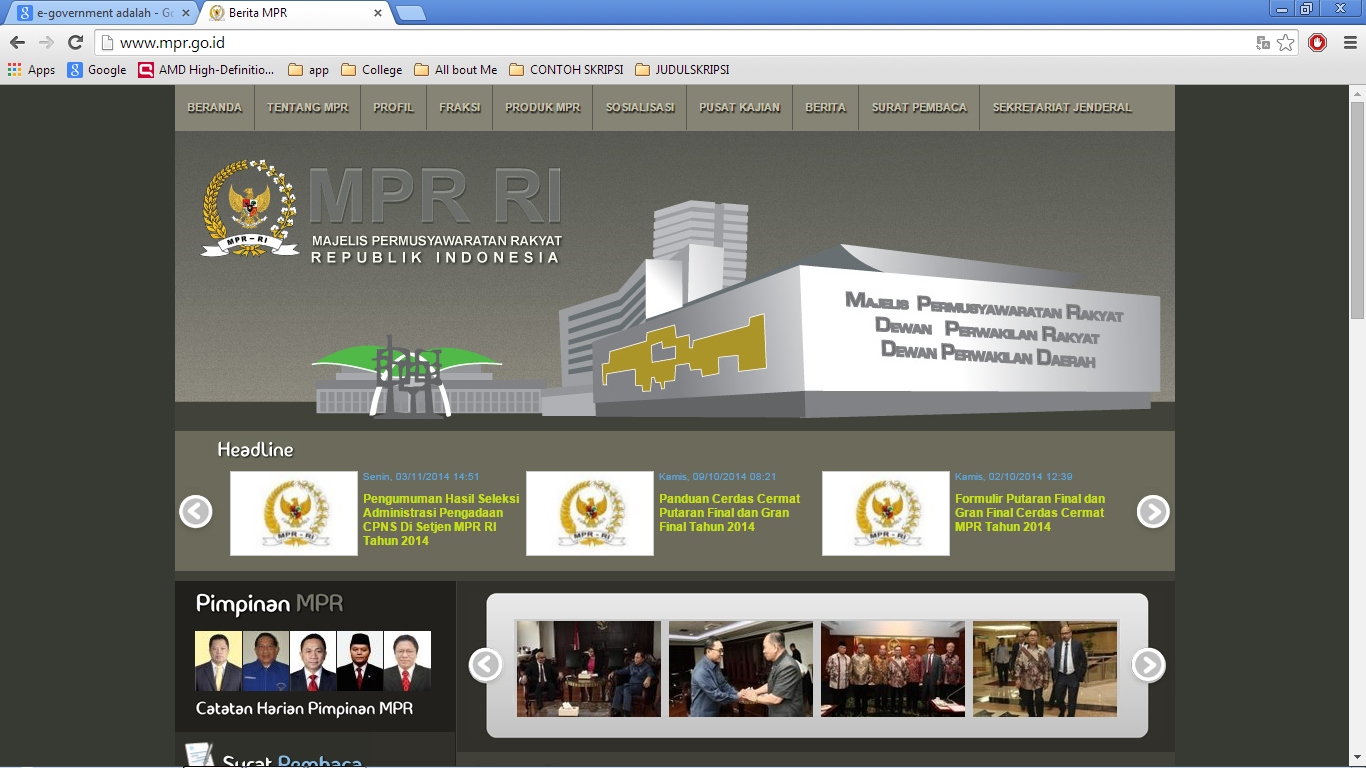This screenshot has height=768, width=1366.
Task: Open last gallery photo of people walking
Action: pos(1045,668)
